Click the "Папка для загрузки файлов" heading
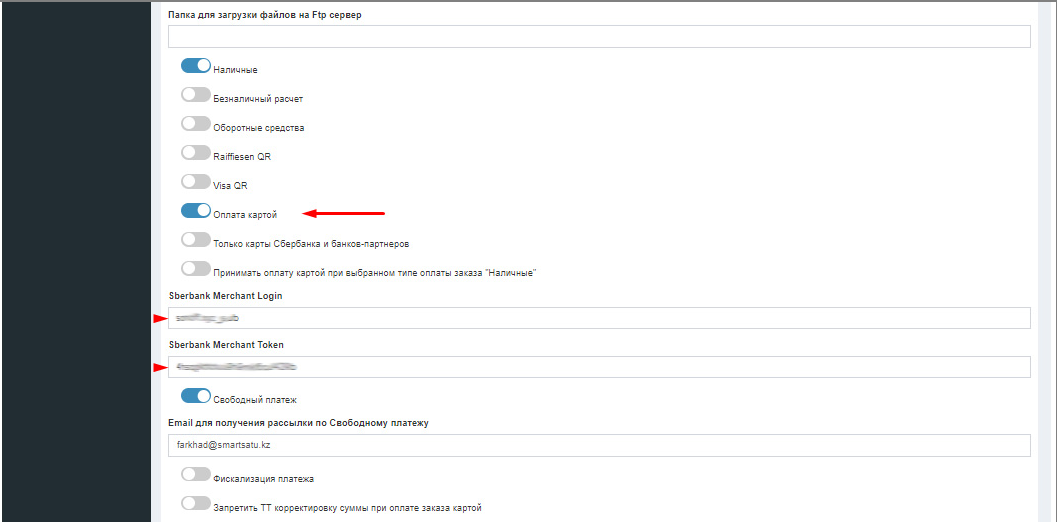This screenshot has width=1057, height=522. click(264, 14)
